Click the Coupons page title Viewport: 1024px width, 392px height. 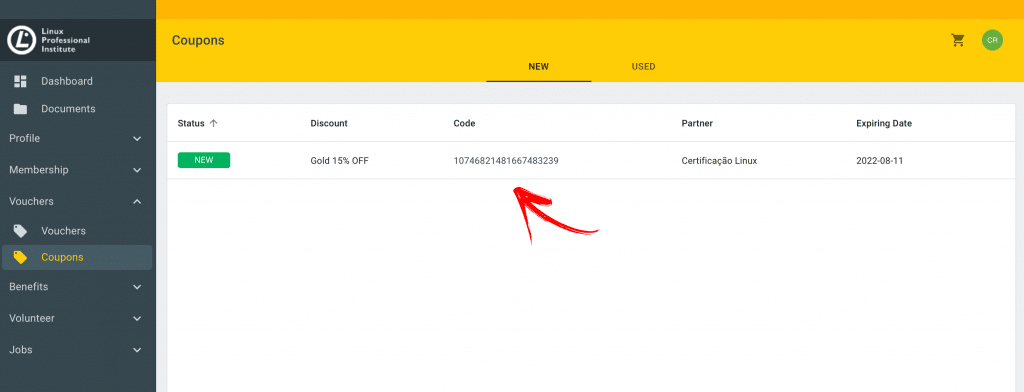[x=198, y=41]
